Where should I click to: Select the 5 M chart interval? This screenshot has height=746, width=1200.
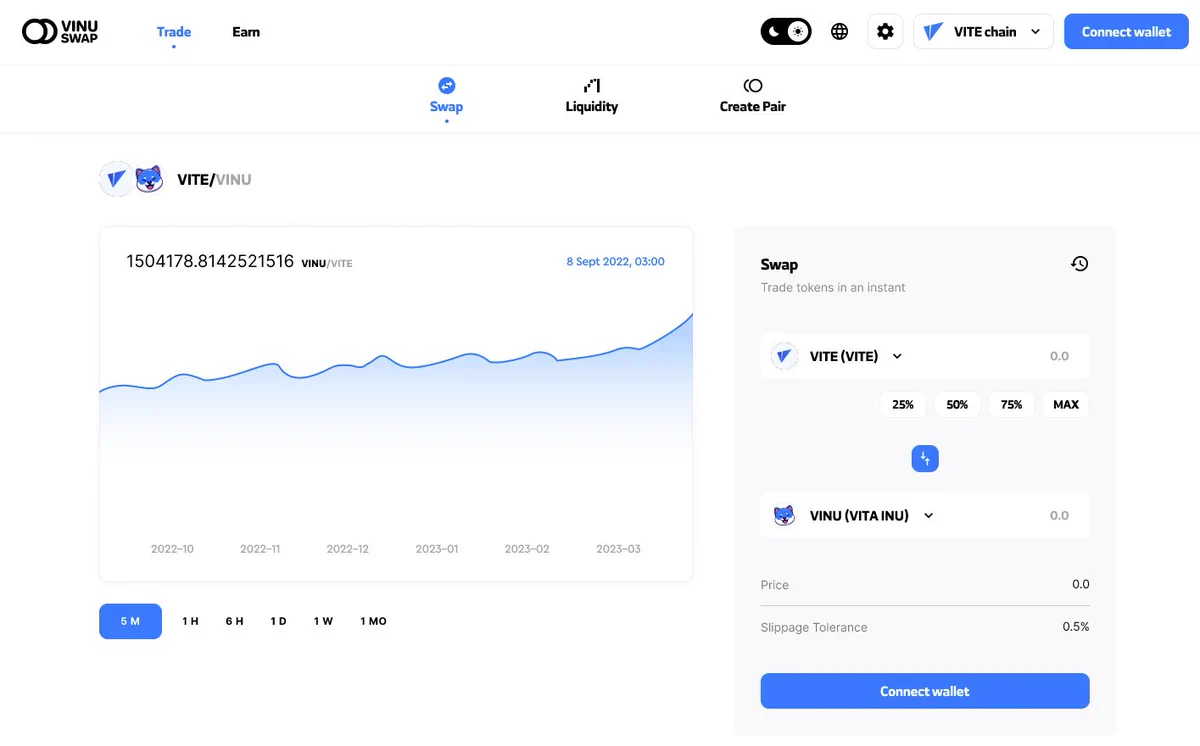pos(130,621)
